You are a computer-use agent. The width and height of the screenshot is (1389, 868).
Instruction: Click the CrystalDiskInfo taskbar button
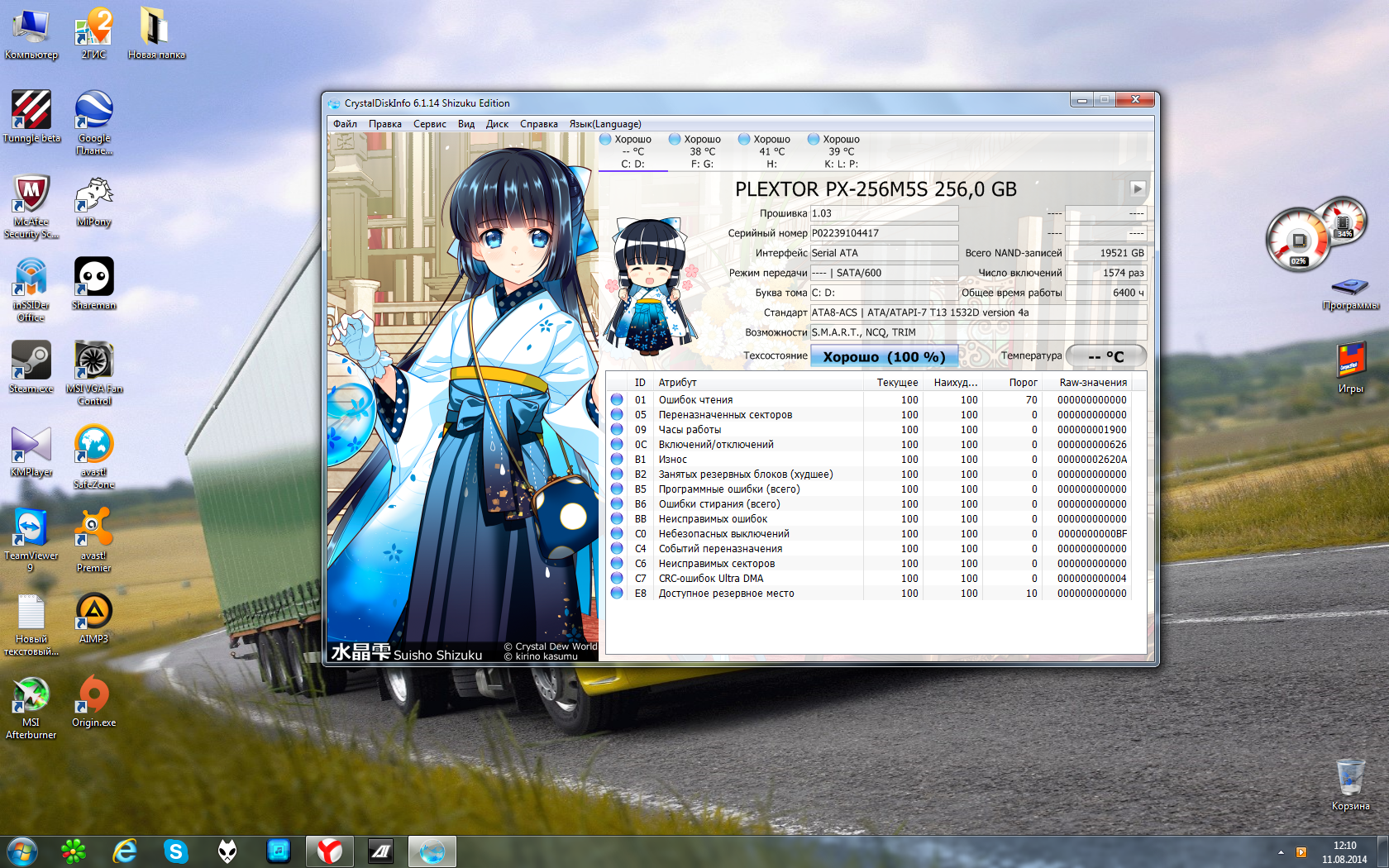tap(432, 851)
